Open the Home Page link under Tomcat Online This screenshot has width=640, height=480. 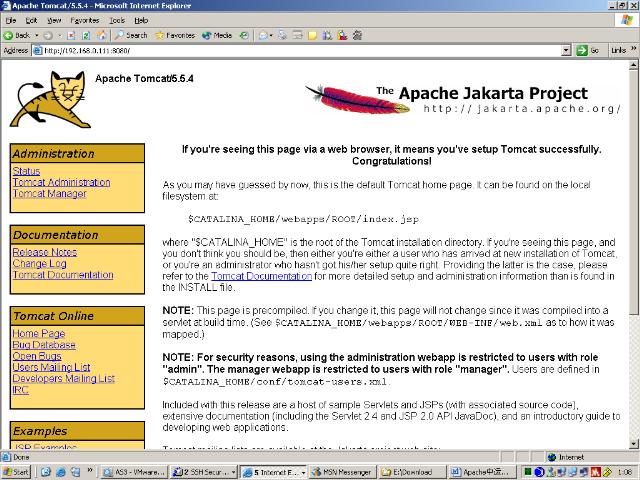[39, 333]
